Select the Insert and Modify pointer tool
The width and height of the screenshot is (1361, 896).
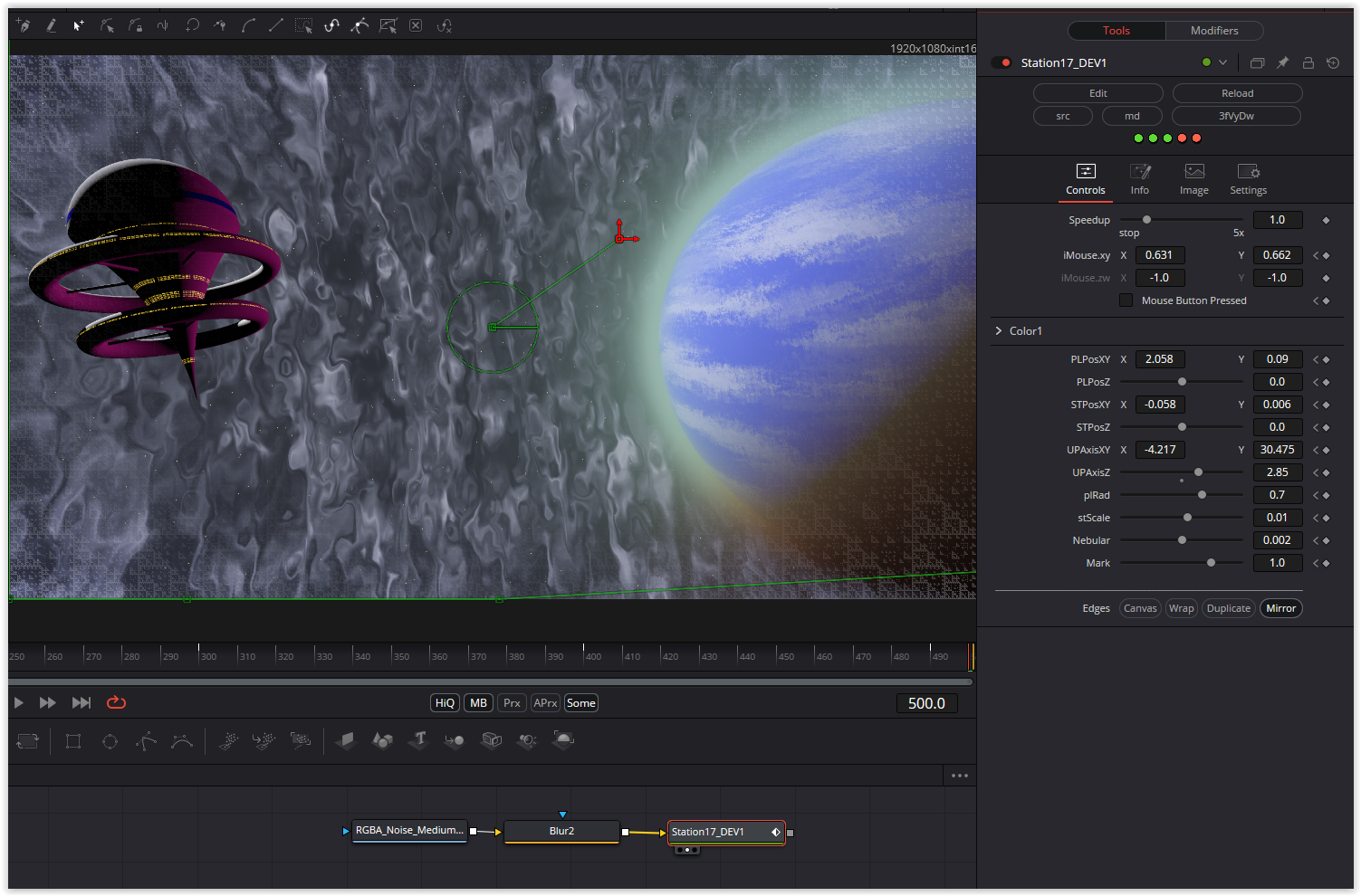[79, 25]
